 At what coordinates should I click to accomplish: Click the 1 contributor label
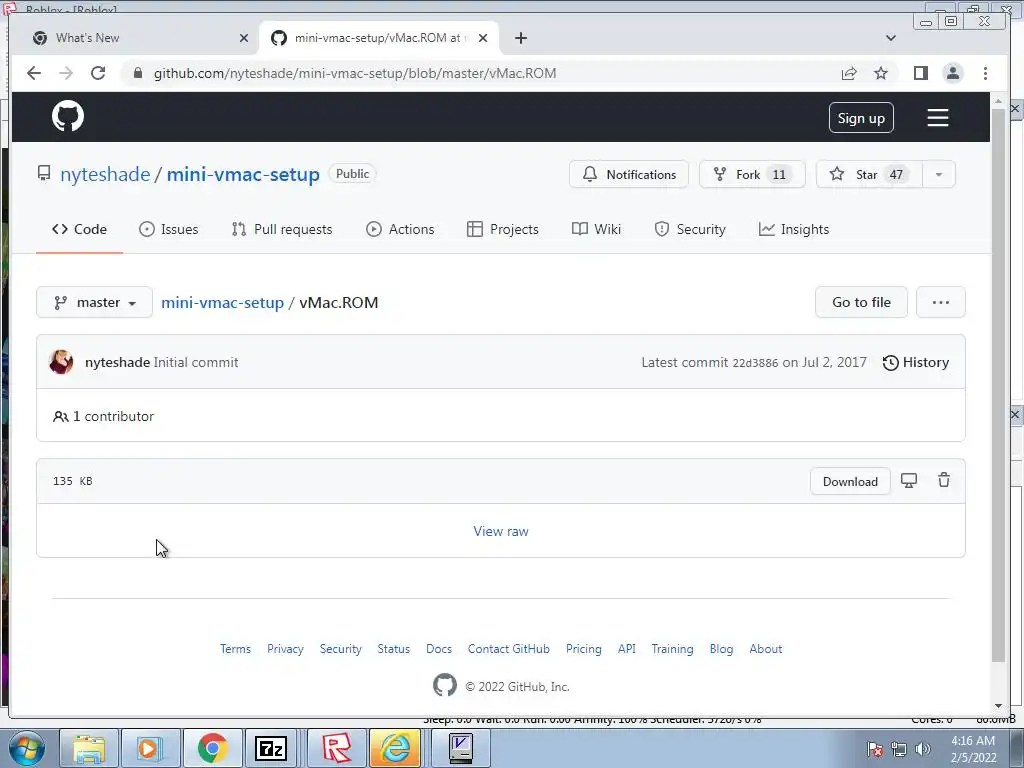pyautogui.click(x=104, y=416)
